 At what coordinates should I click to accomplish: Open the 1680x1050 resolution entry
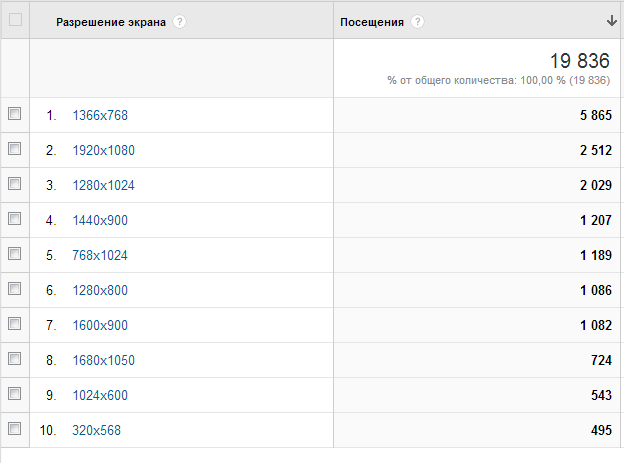[x=103, y=360]
